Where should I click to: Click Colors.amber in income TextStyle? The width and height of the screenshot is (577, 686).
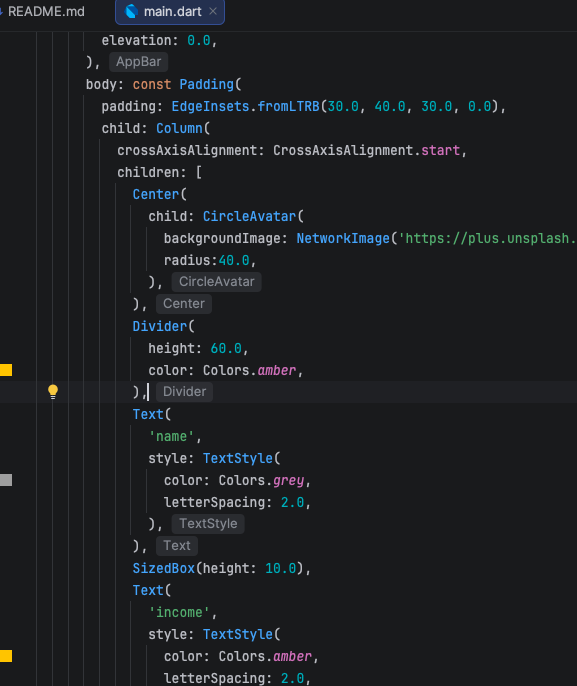coord(265,656)
